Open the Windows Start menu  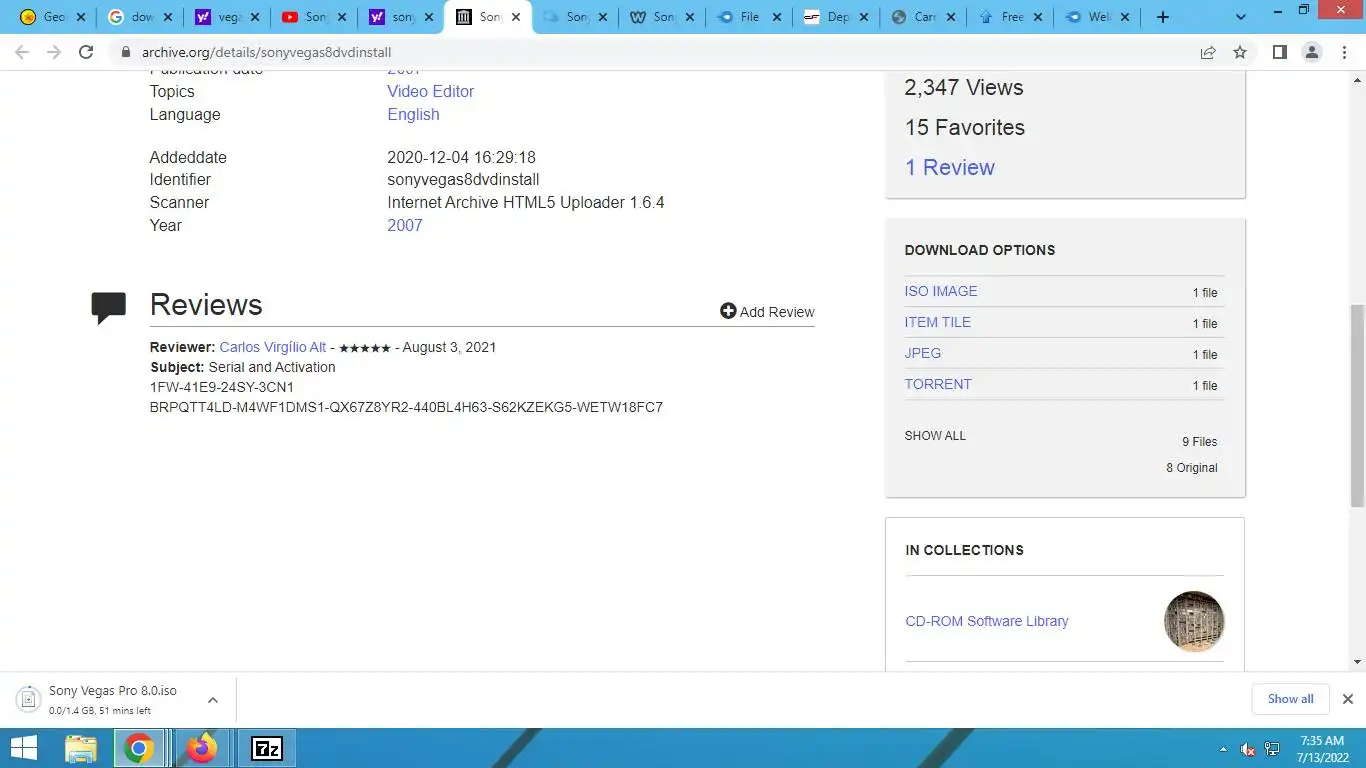tap(23, 748)
